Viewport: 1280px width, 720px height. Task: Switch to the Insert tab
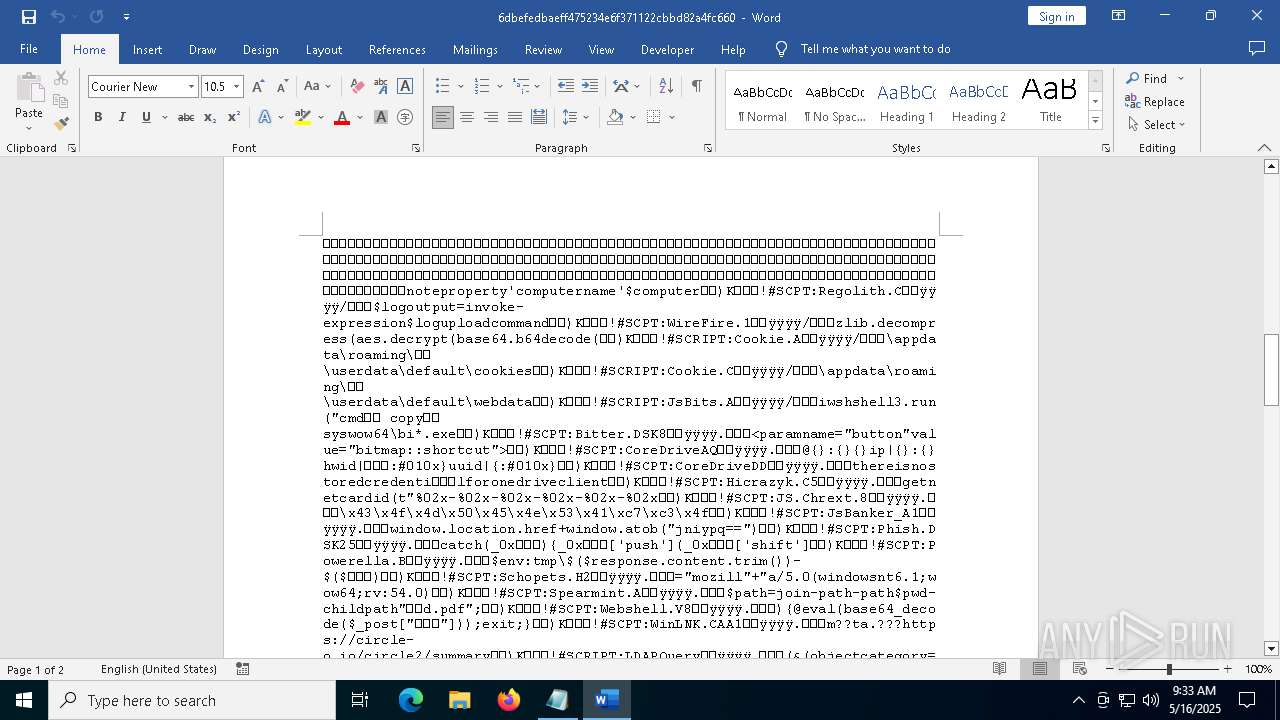pos(147,49)
